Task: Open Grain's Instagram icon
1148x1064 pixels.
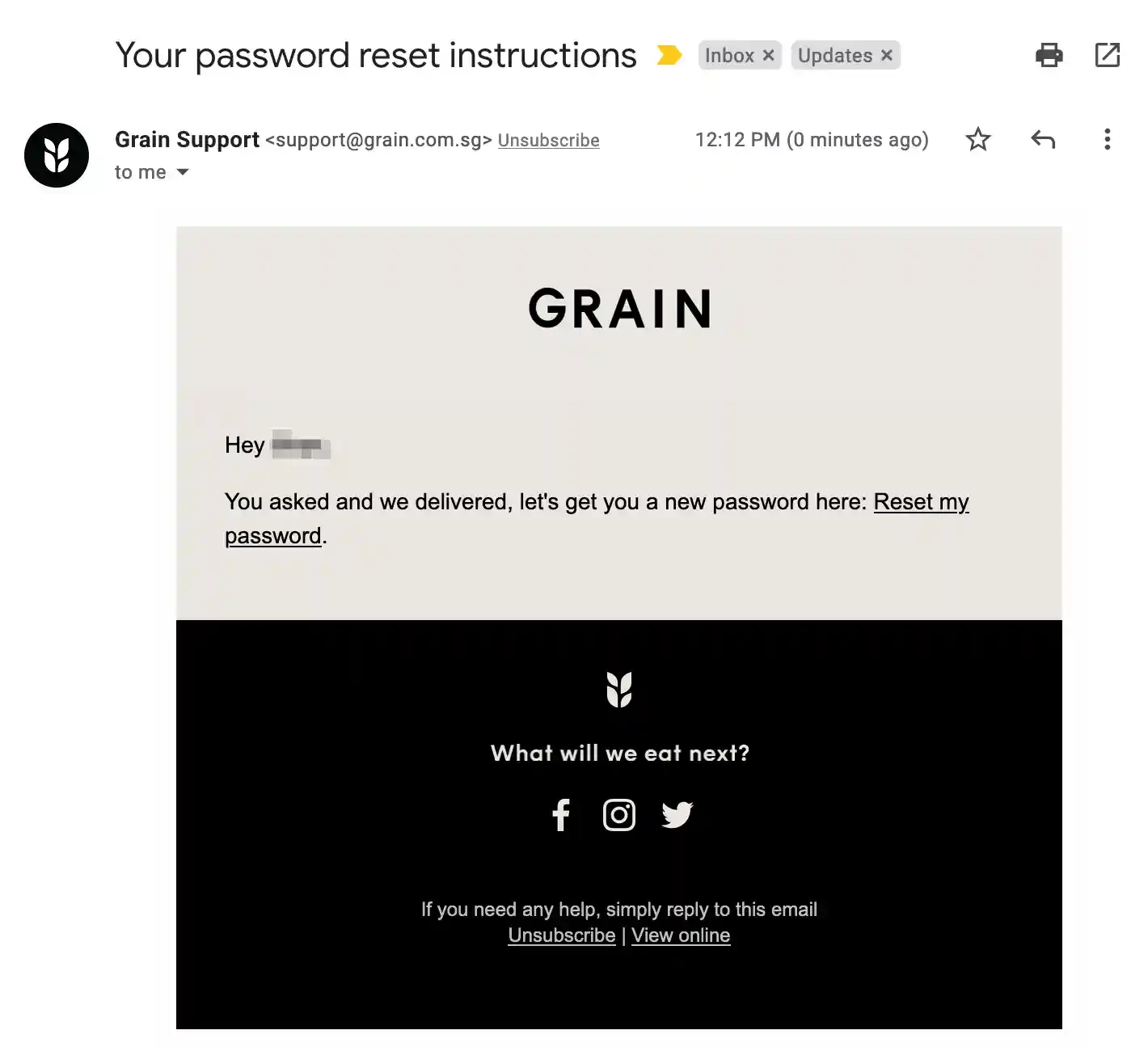Action: tap(619, 815)
